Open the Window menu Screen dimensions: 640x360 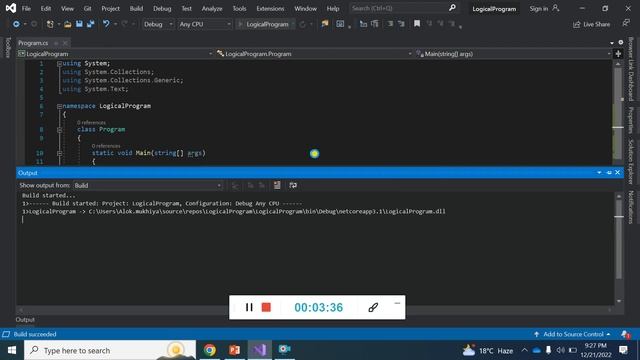tap(305, 8)
